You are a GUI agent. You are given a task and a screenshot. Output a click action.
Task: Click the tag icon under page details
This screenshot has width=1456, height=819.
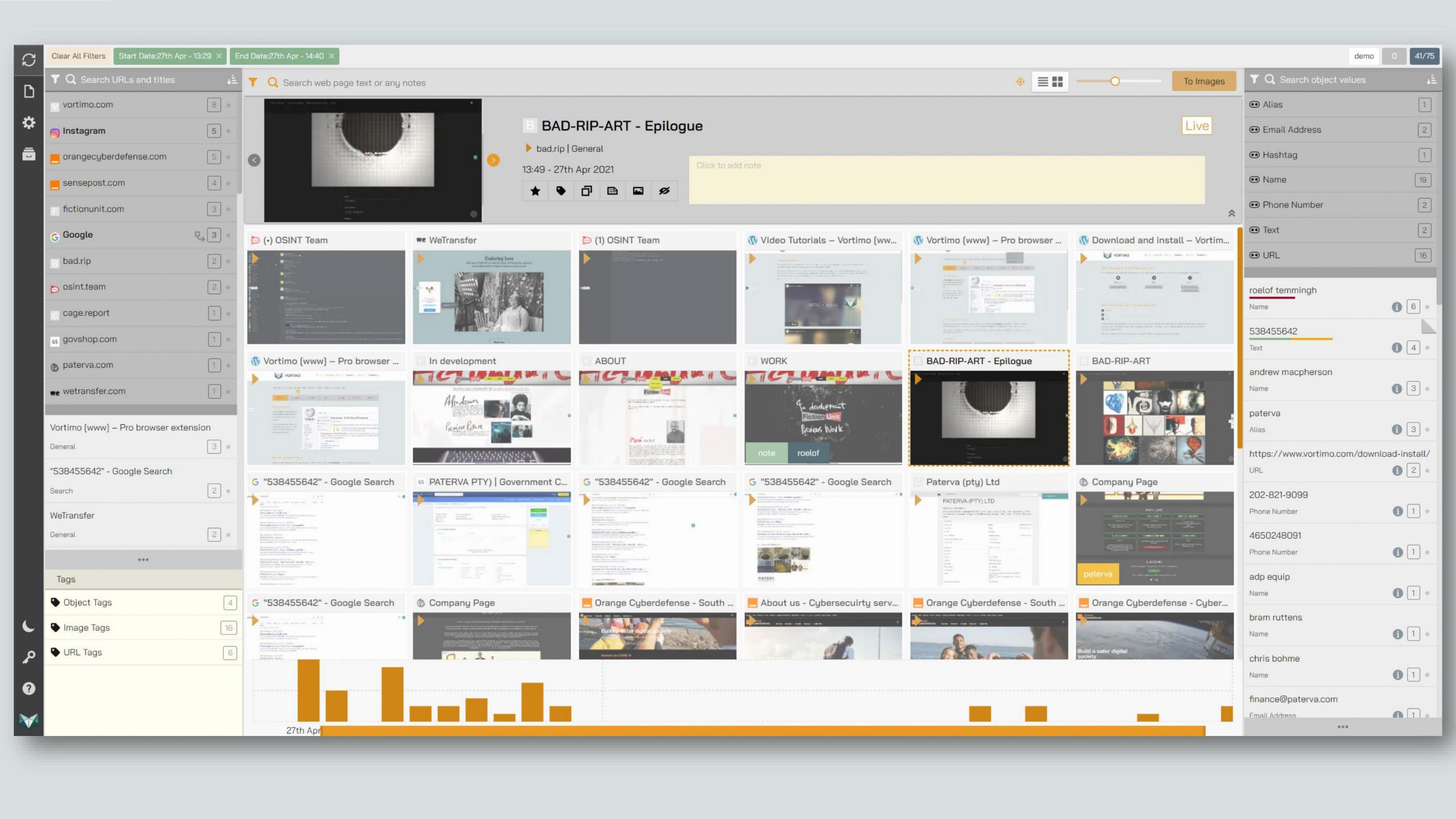click(x=561, y=191)
